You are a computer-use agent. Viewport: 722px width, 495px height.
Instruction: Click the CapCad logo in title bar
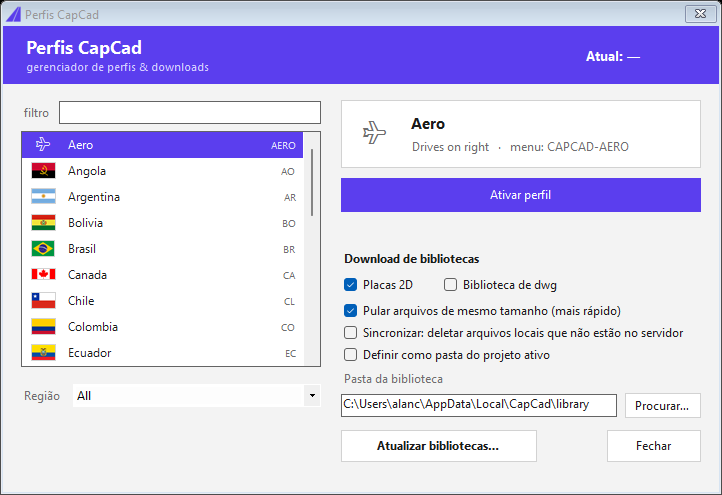tap(13, 14)
